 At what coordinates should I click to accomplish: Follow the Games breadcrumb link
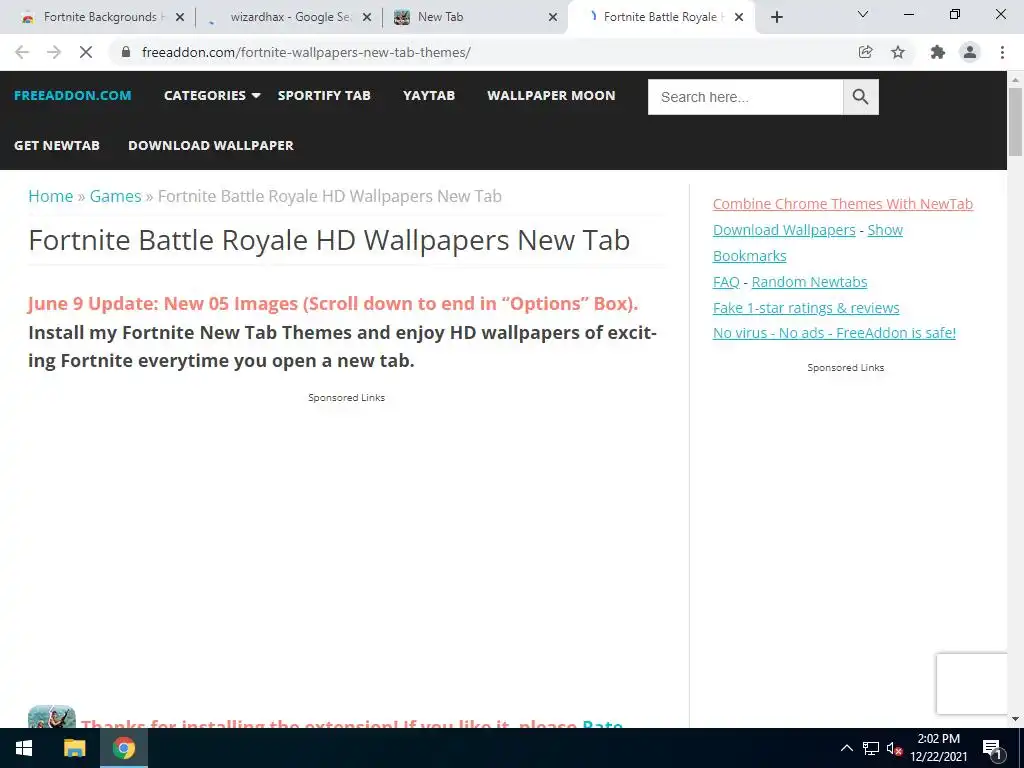coord(116,196)
